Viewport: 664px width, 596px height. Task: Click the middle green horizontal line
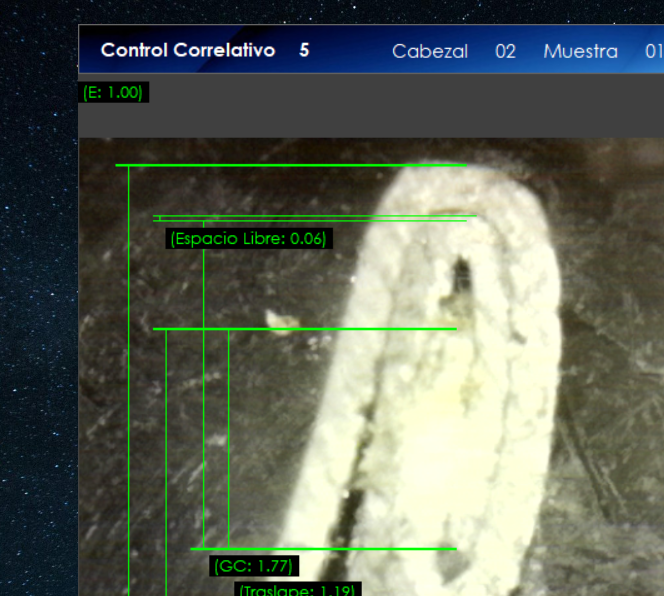click(x=304, y=329)
